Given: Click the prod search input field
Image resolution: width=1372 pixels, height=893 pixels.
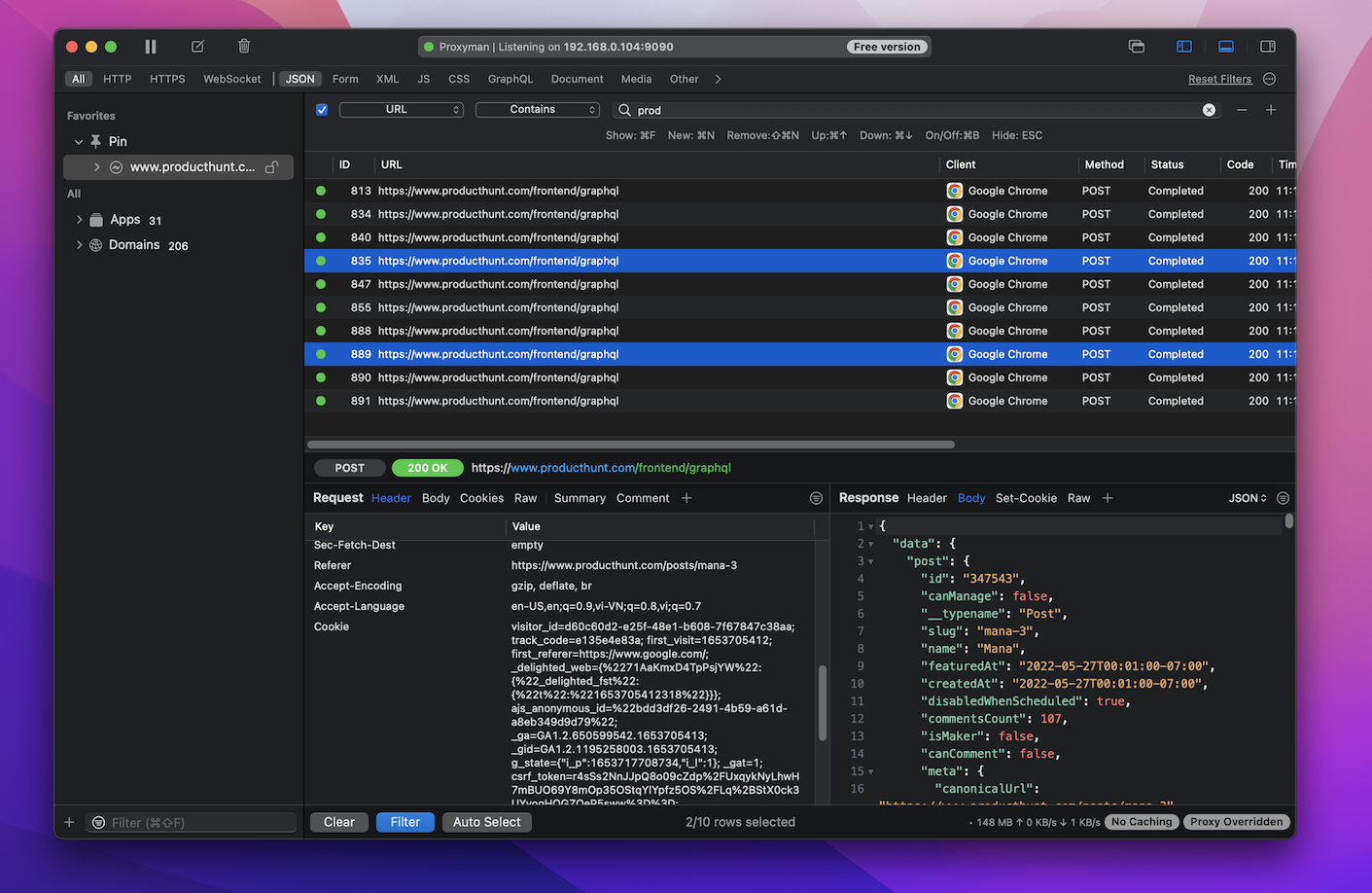Looking at the screenshot, I should 917,110.
